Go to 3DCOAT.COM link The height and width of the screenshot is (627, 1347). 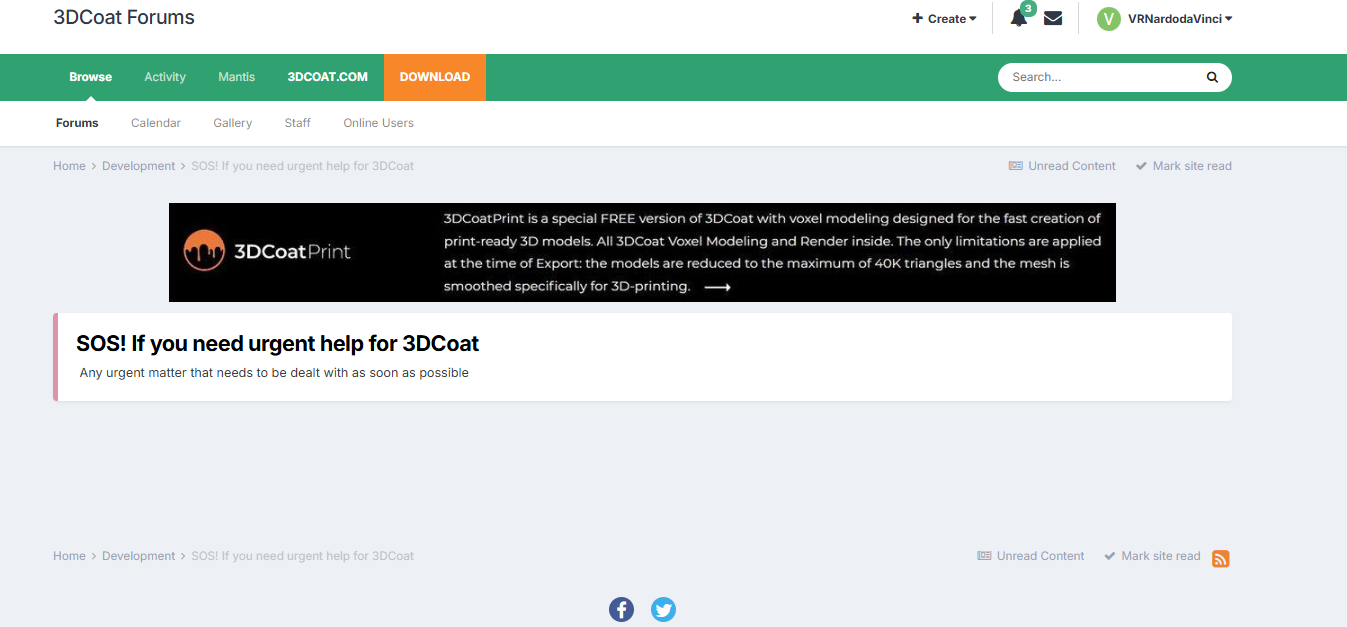pos(327,77)
